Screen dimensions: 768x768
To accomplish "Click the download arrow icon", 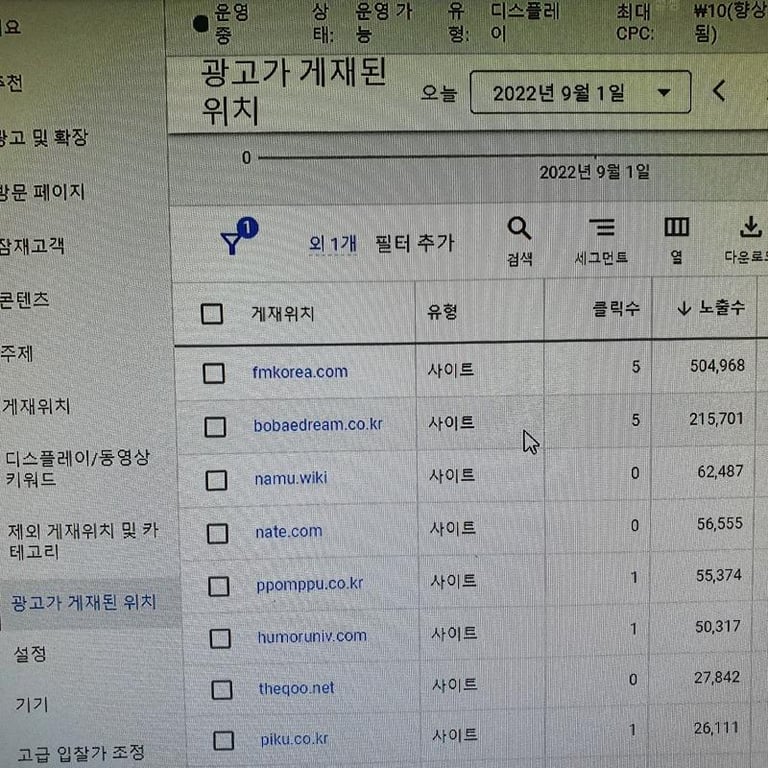I will [750, 227].
